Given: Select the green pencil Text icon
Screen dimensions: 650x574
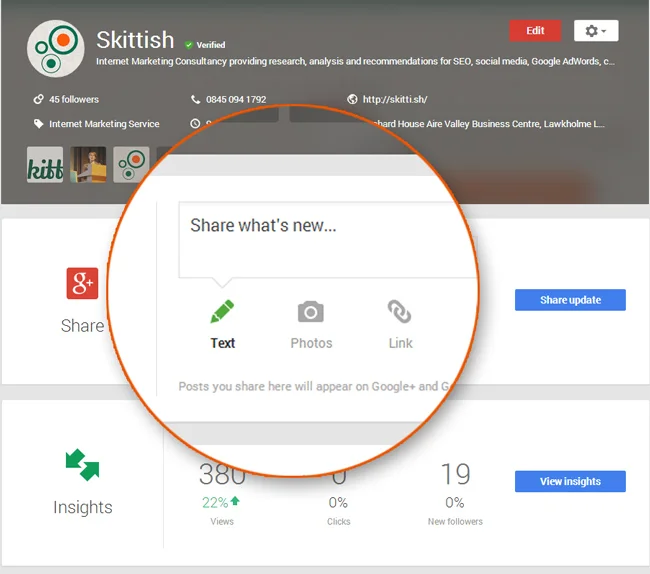Looking at the screenshot, I should (222, 311).
